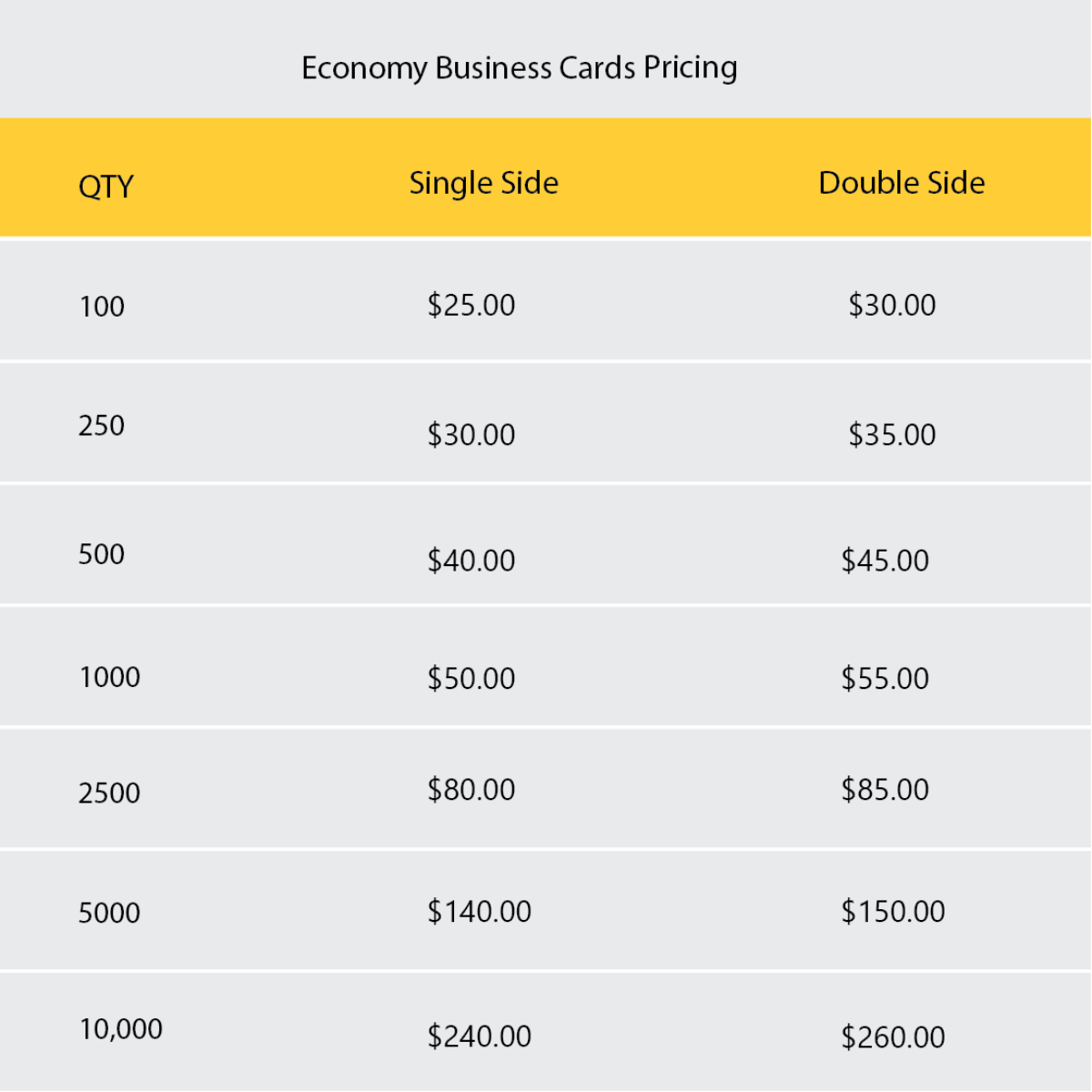Click the Single Side column header
The width and height of the screenshot is (1092, 1092).
tap(483, 183)
